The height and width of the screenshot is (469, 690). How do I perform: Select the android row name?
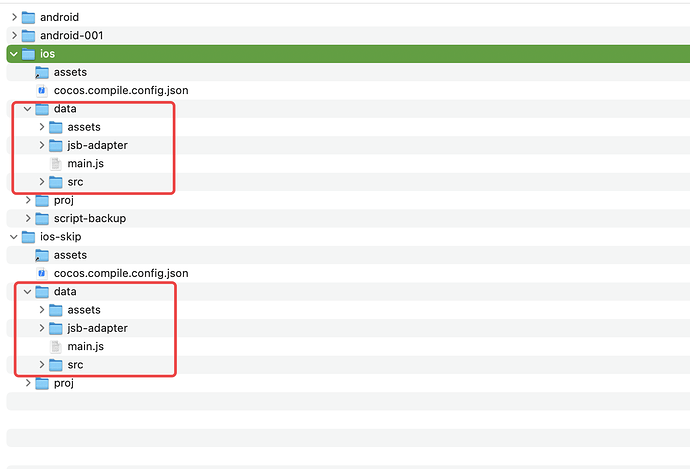click(x=59, y=17)
